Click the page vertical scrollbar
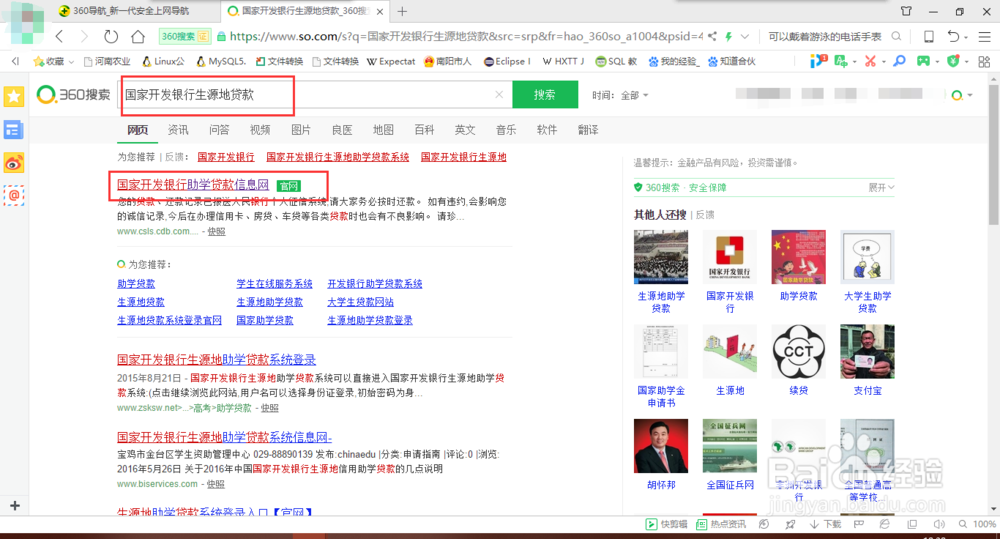Viewport: 1000px width, 539px height. (993, 155)
